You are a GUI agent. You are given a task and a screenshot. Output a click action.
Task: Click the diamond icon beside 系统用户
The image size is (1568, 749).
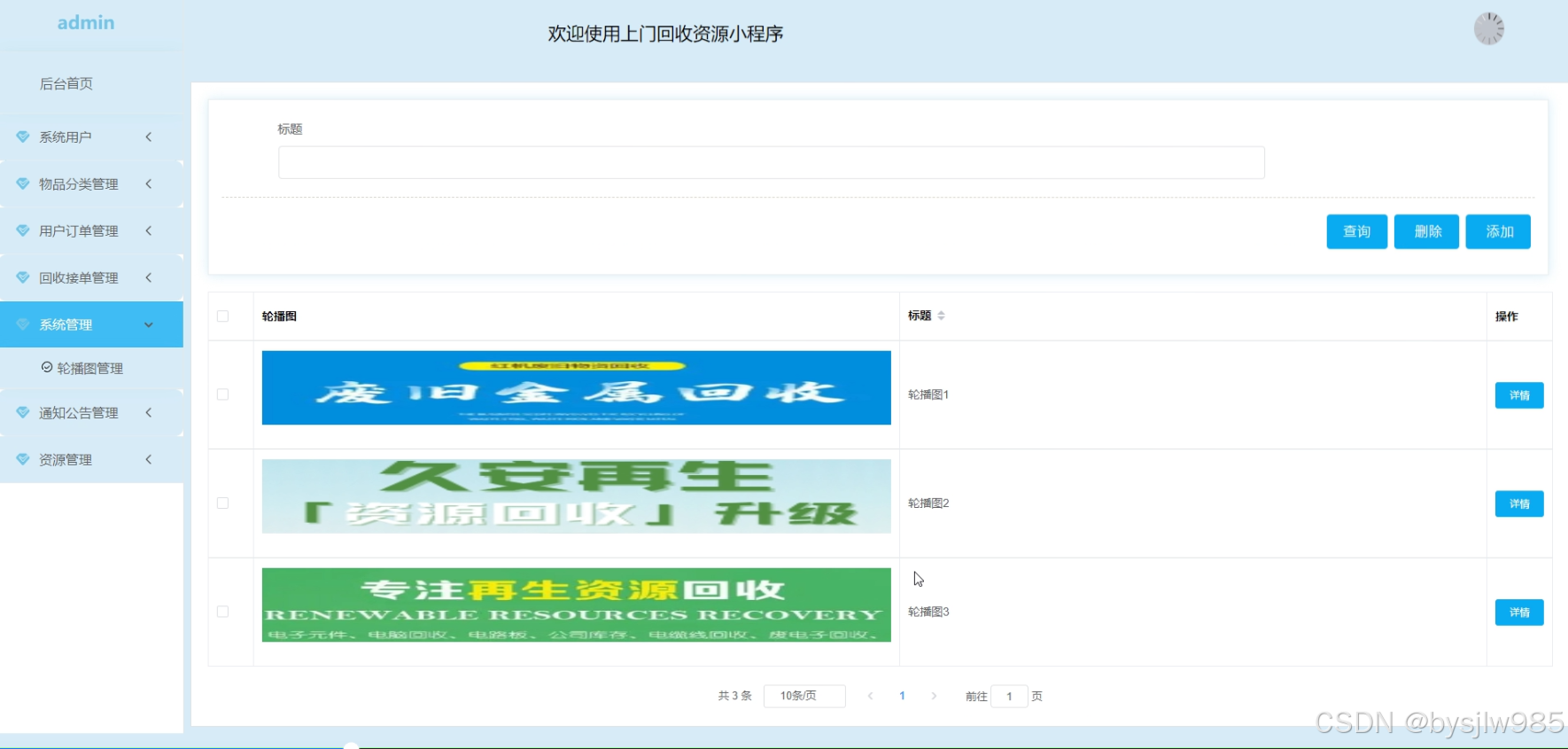23,137
